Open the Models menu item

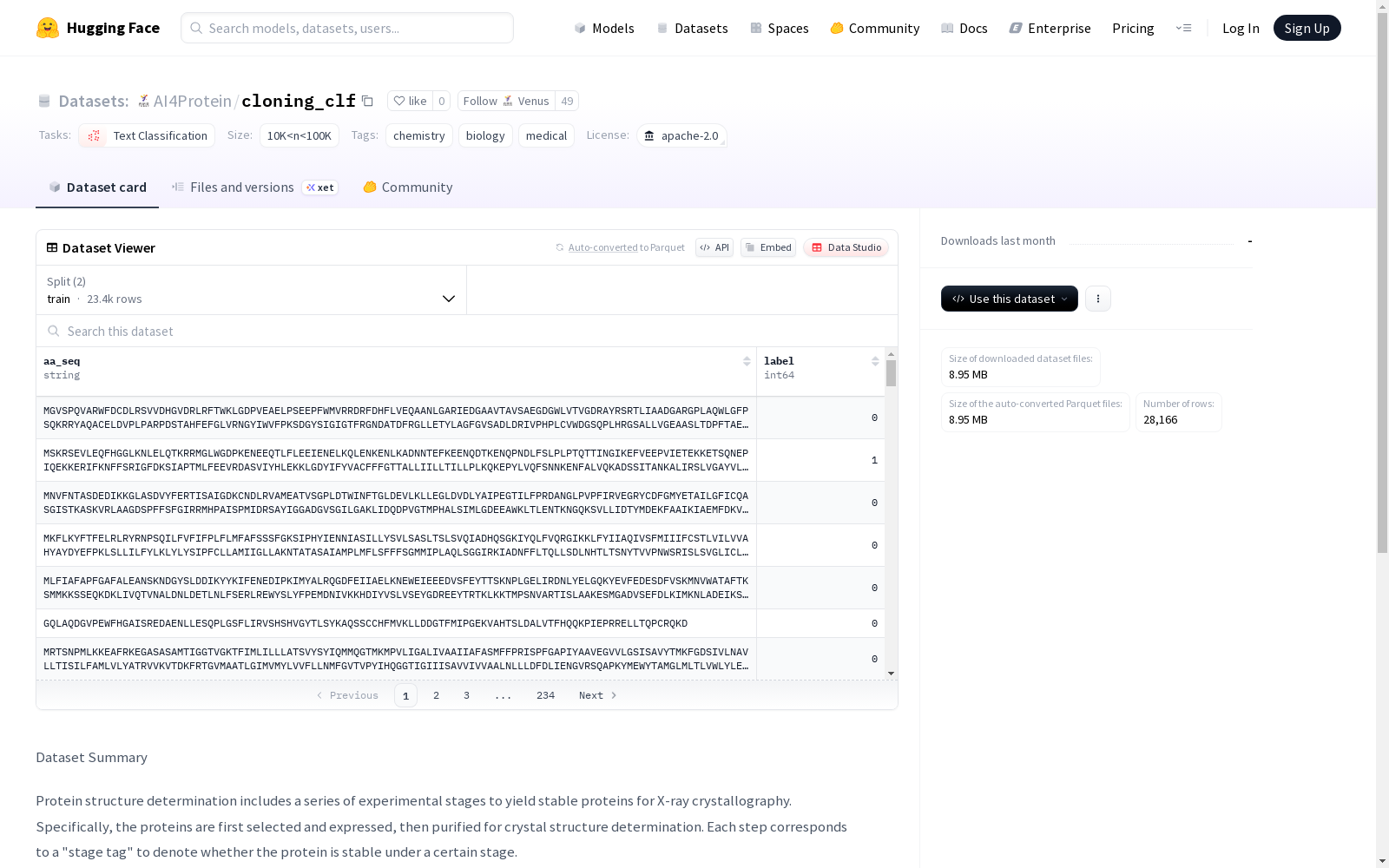coord(604,28)
